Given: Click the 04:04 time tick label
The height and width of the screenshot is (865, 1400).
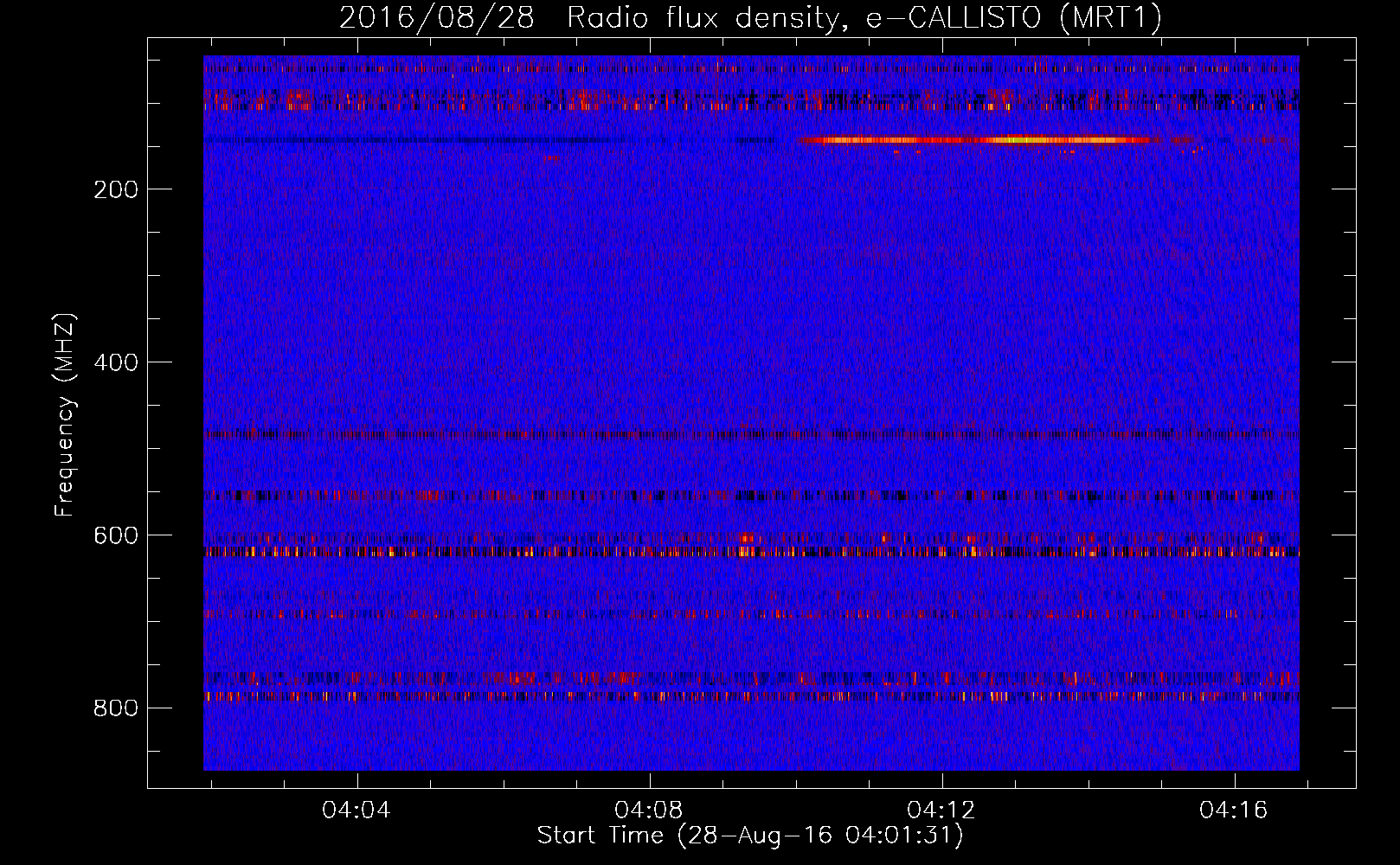Looking at the screenshot, I should click(x=356, y=811).
